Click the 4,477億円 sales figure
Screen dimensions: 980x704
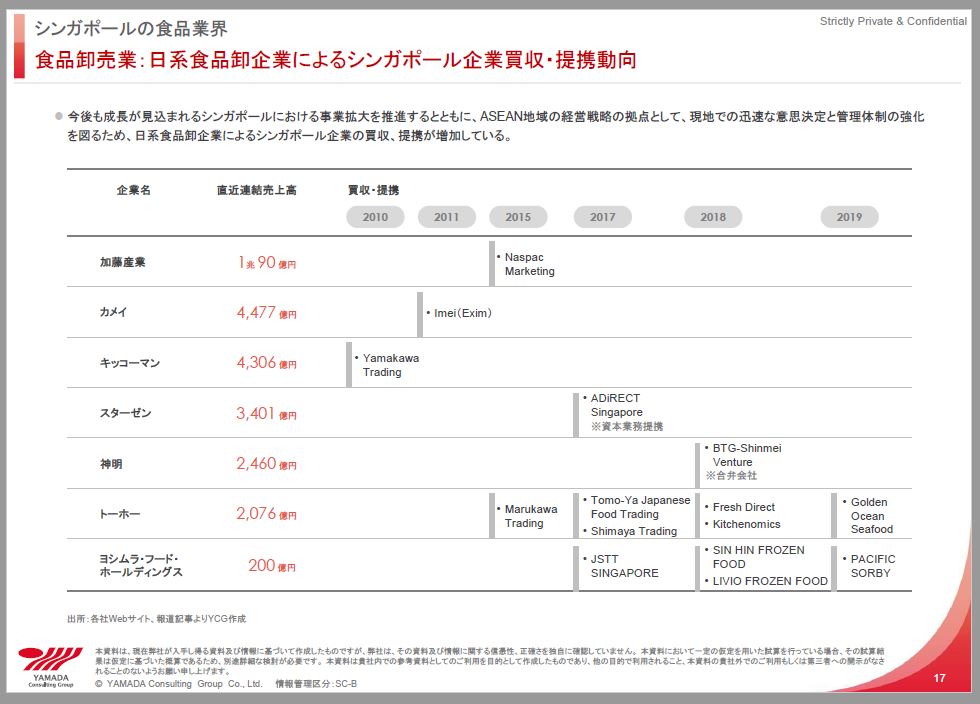(x=267, y=313)
